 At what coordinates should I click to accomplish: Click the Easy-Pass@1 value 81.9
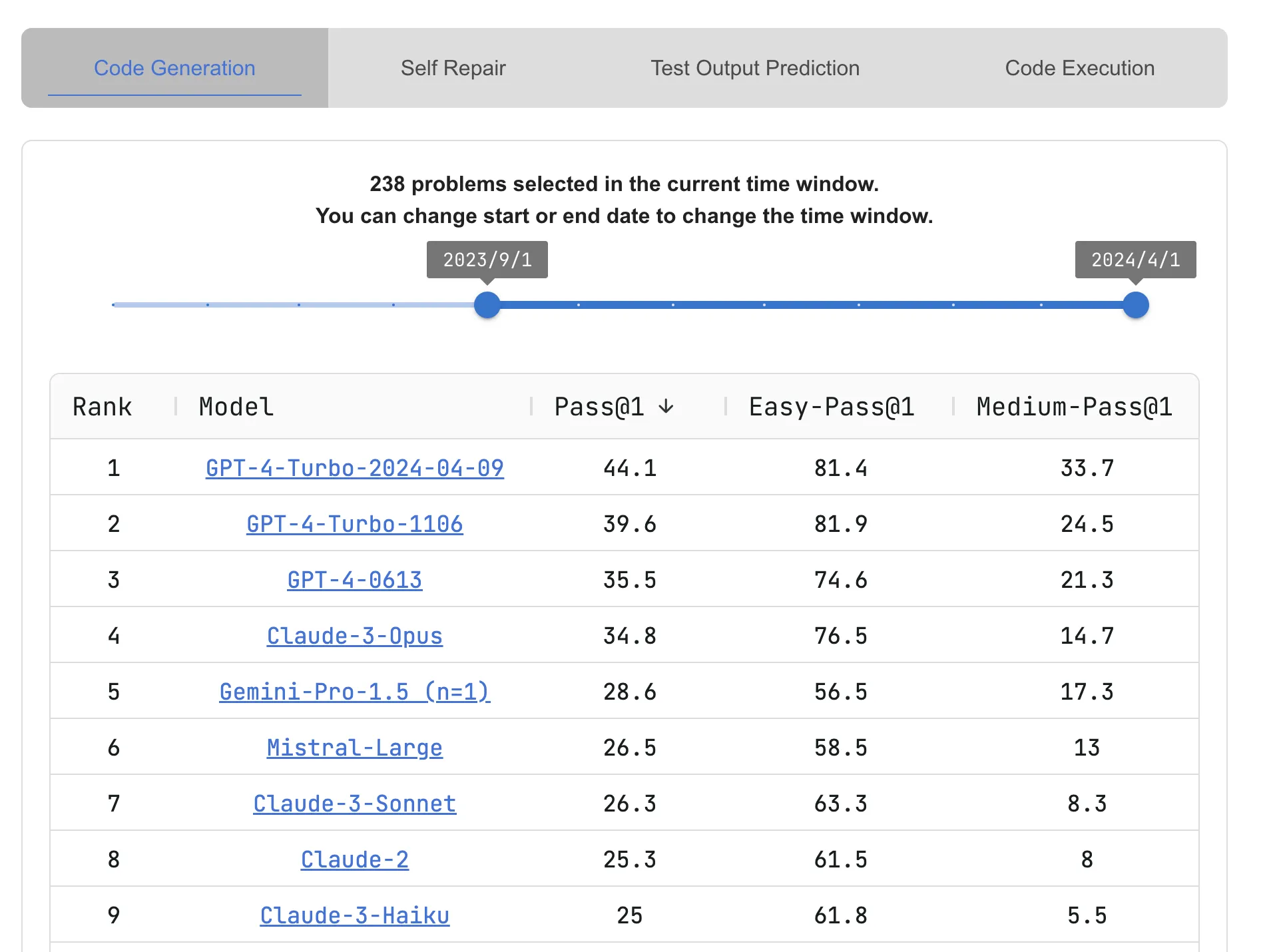point(841,524)
